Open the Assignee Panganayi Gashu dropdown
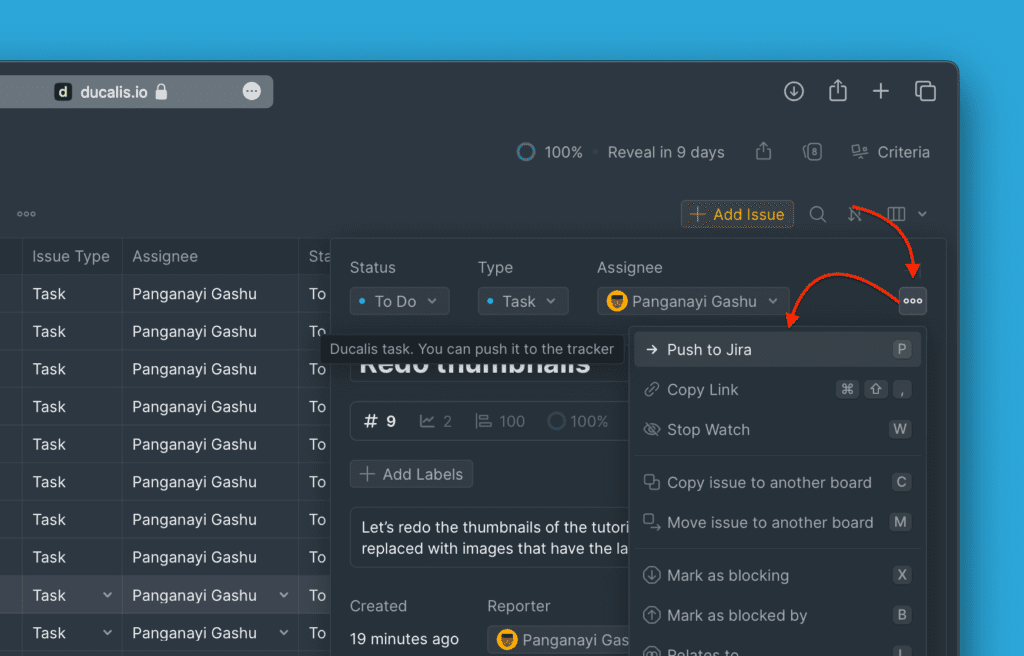This screenshot has width=1024, height=656. (693, 301)
